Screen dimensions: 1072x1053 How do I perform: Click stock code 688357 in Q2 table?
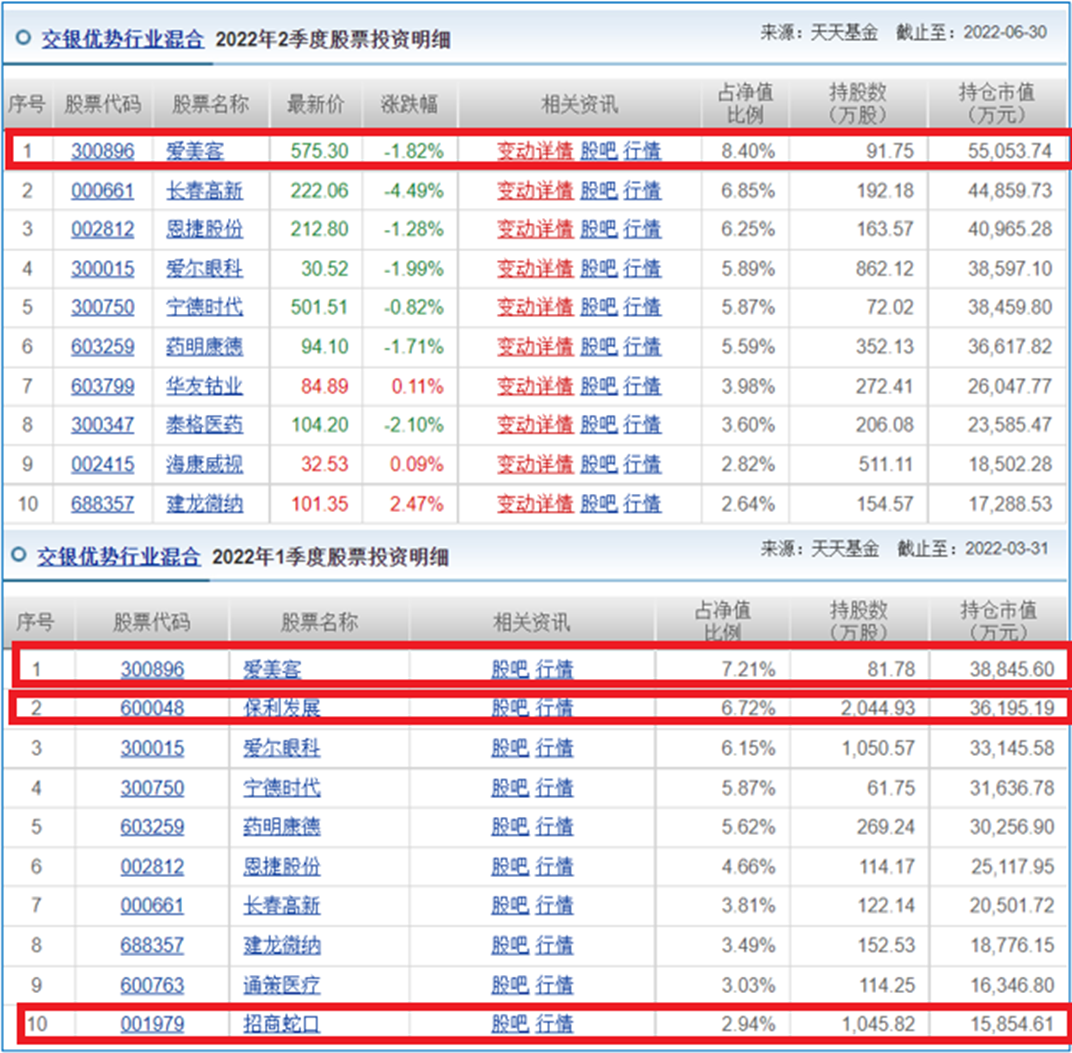pos(103,504)
